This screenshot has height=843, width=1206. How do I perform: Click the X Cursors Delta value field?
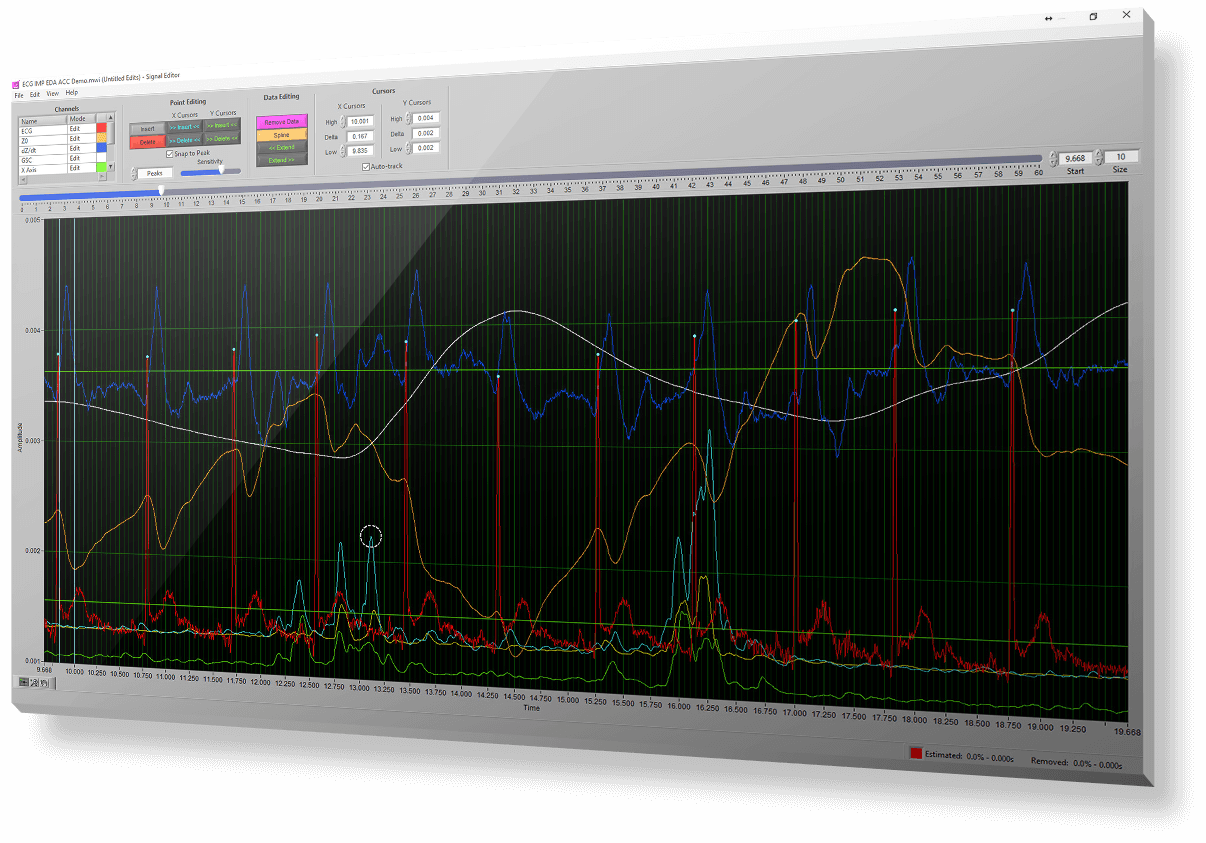360,136
